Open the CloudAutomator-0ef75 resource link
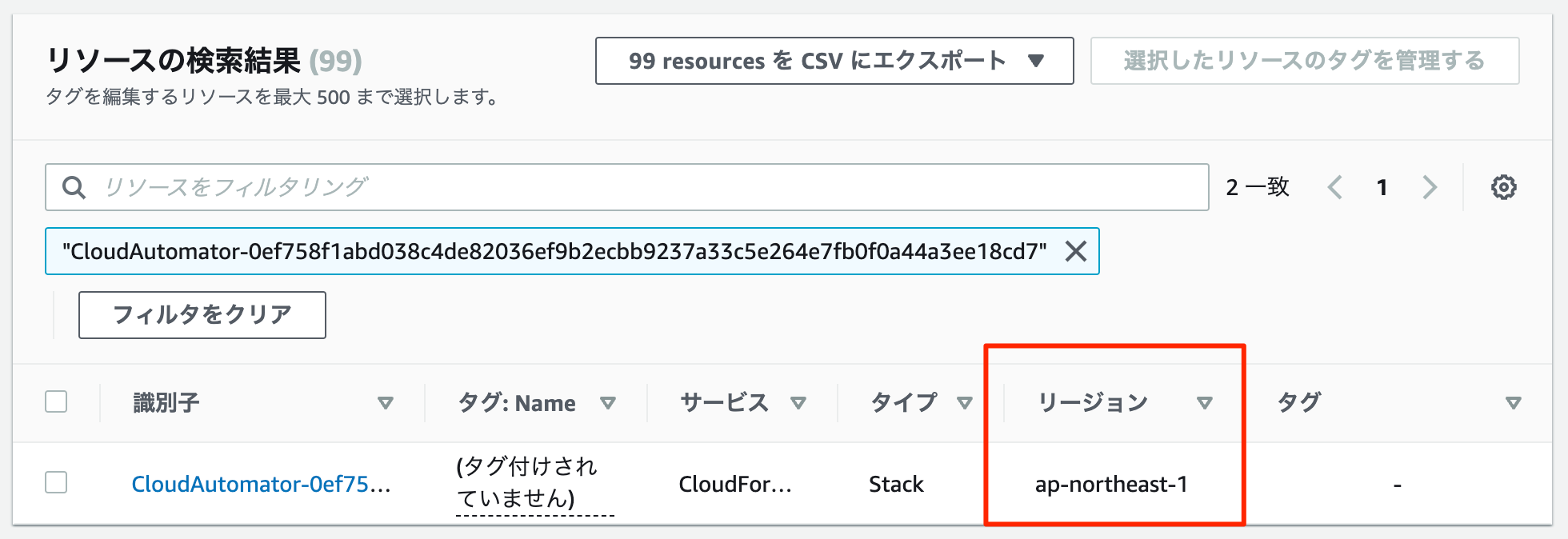The image size is (1568, 539). pyautogui.click(x=261, y=484)
